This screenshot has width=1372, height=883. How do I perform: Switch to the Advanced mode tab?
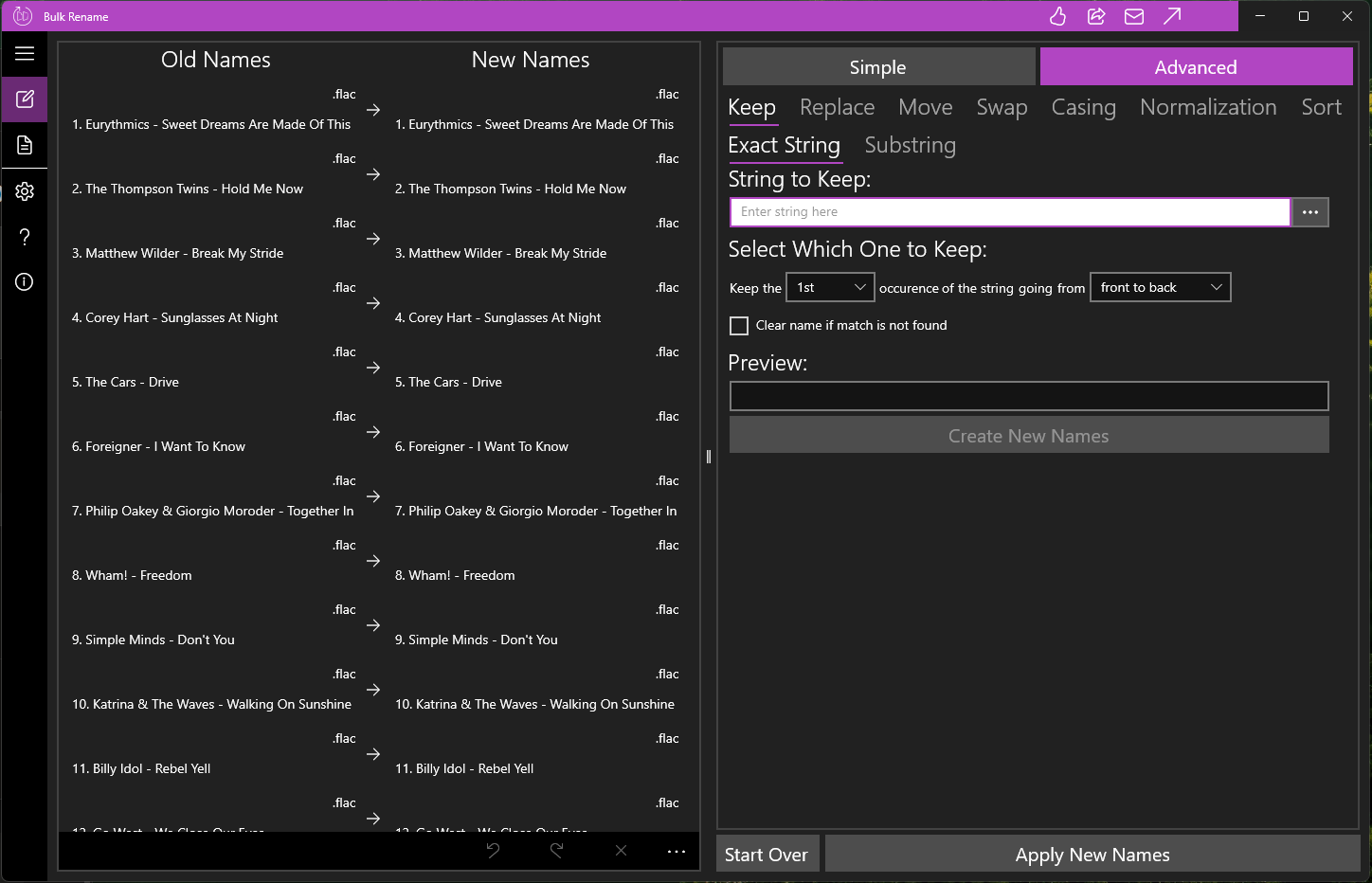(1196, 67)
